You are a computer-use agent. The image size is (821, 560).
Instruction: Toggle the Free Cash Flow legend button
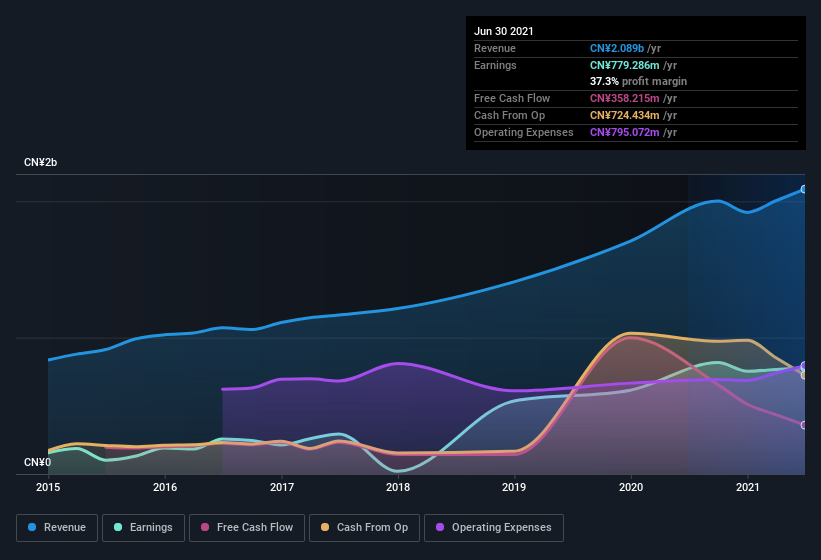point(247,528)
